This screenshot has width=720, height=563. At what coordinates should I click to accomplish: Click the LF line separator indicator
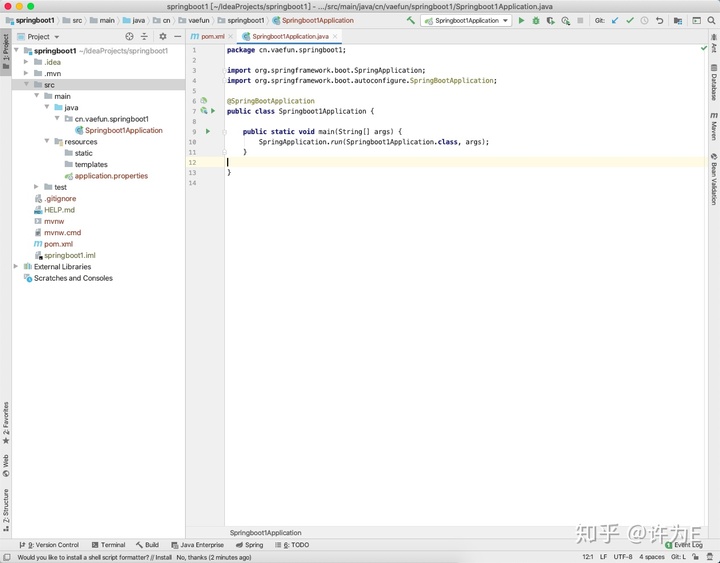(603, 557)
